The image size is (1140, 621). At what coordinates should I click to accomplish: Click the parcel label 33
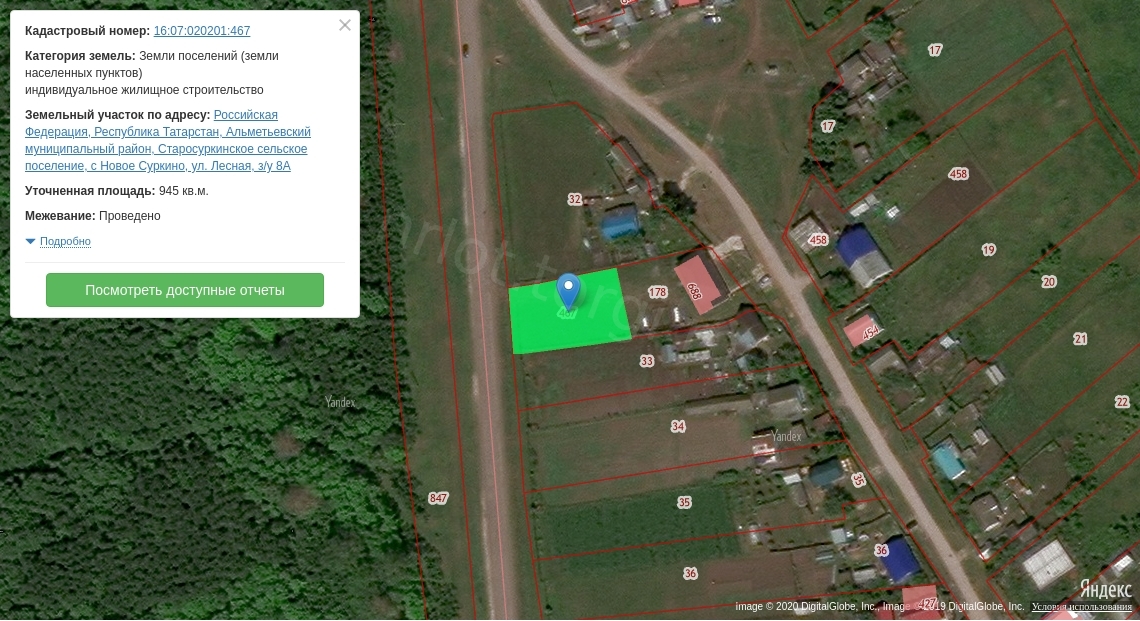click(x=647, y=361)
